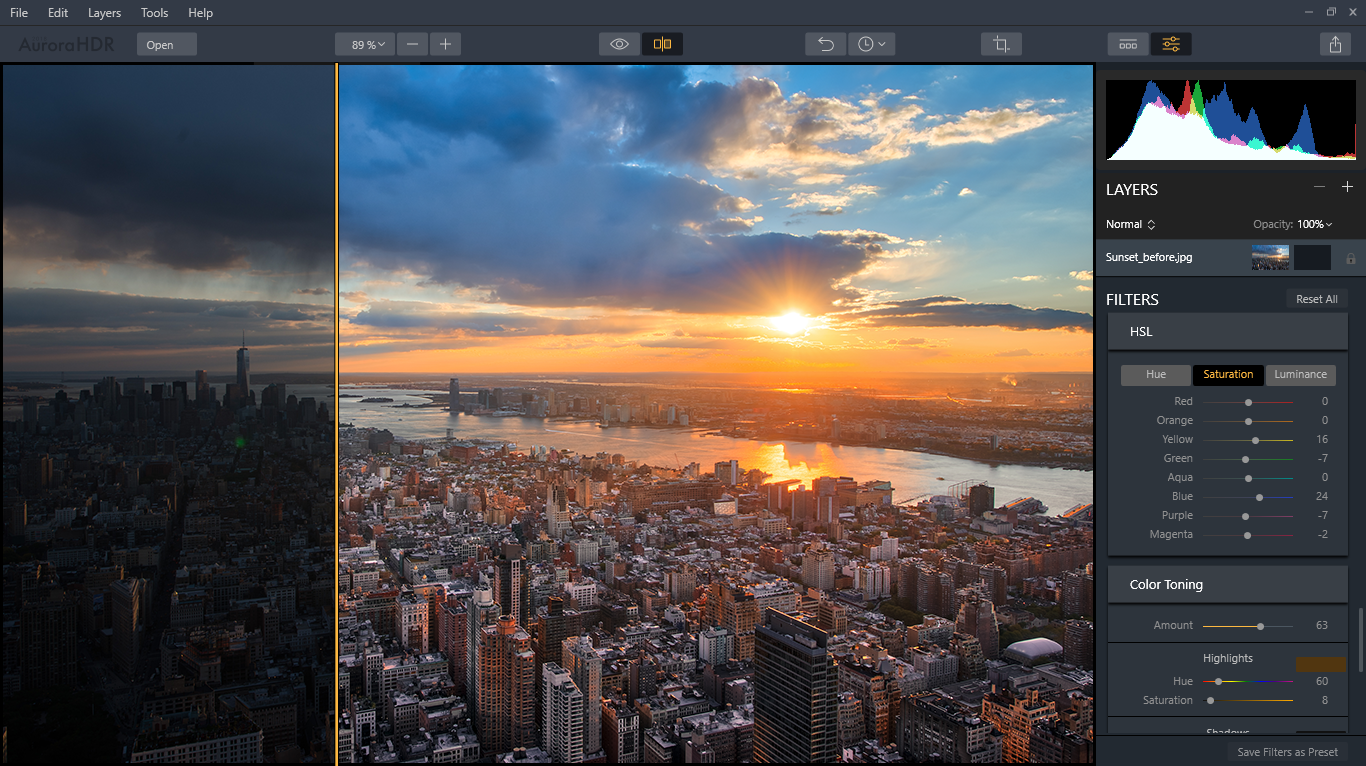Open the history clock dropdown

871,44
